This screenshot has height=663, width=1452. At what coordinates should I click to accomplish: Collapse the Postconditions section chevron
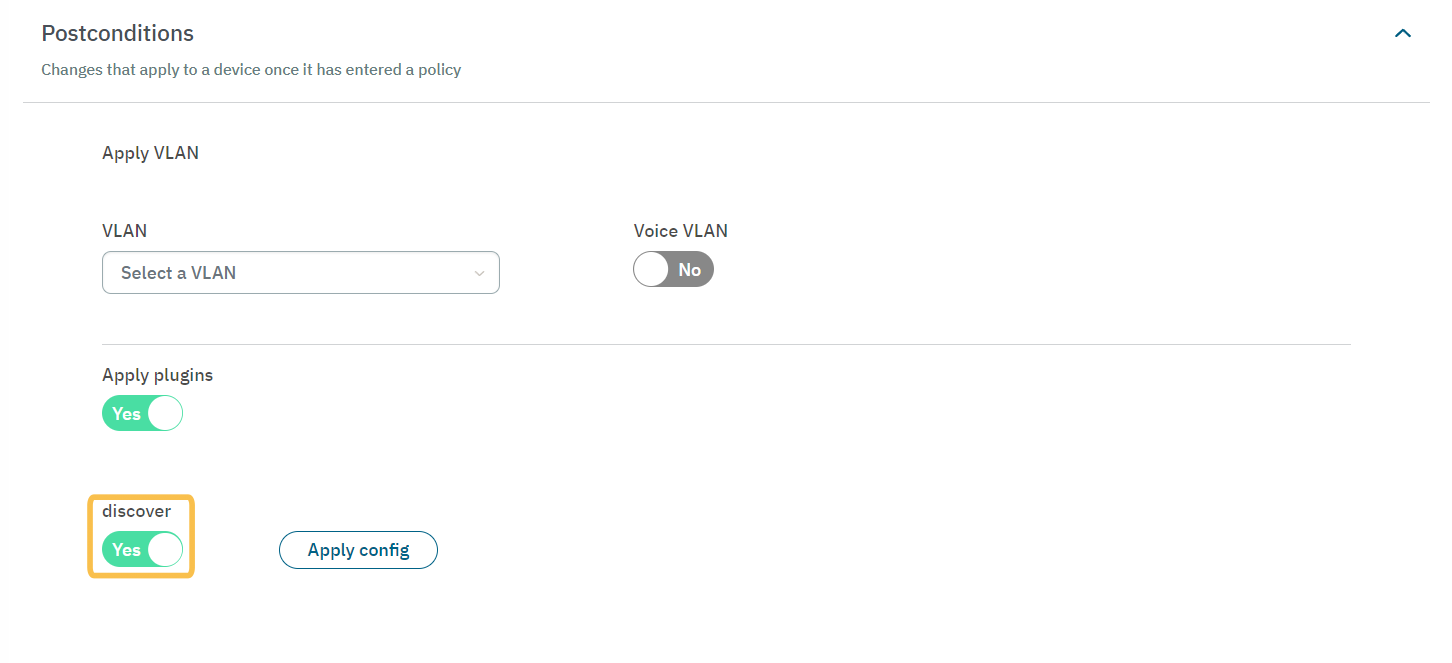click(1403, 33)
